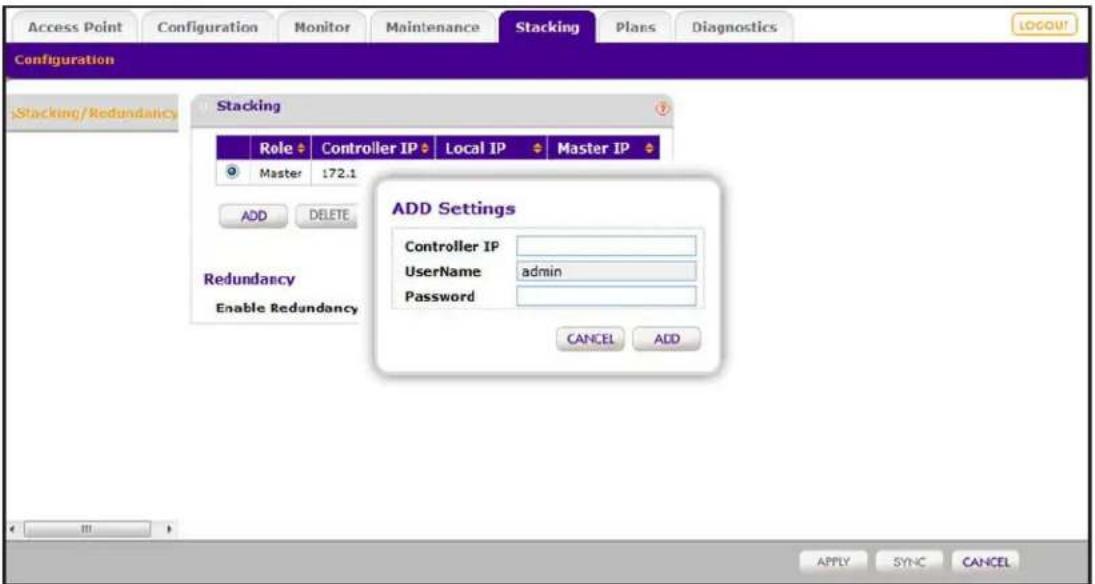Click the Stacking help question icon
The image size is (1095, 584).
[662, 109]
